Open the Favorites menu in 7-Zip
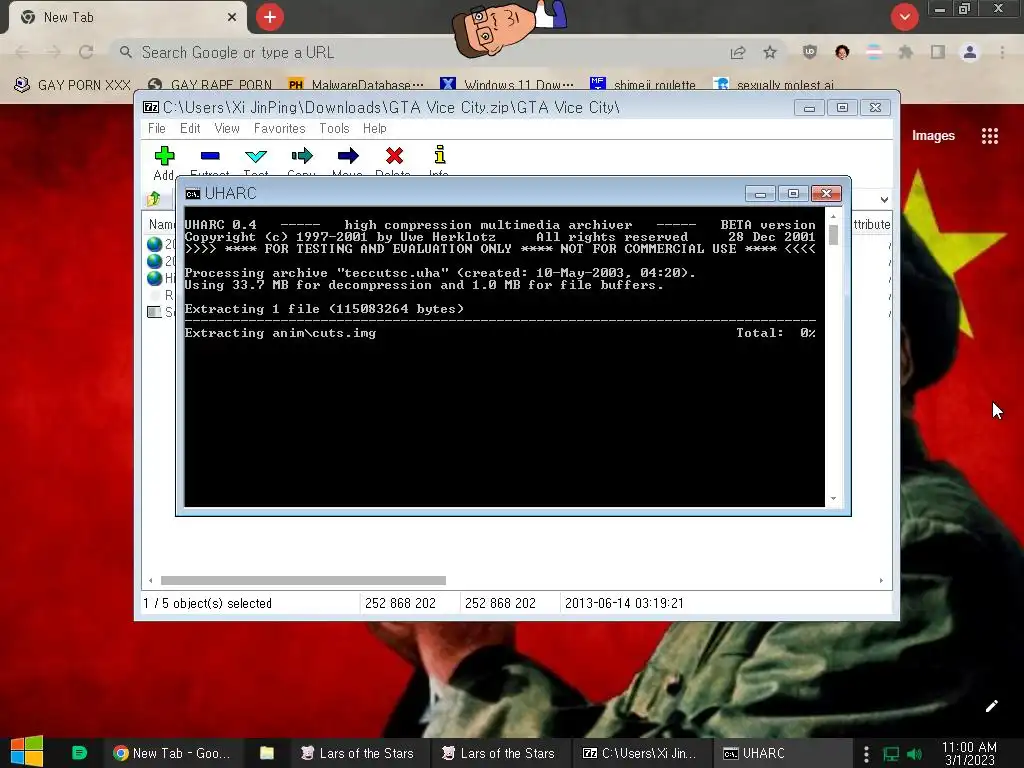This screenshot has width=1024, height=768. pyautogui.click(x=280, y=128)
